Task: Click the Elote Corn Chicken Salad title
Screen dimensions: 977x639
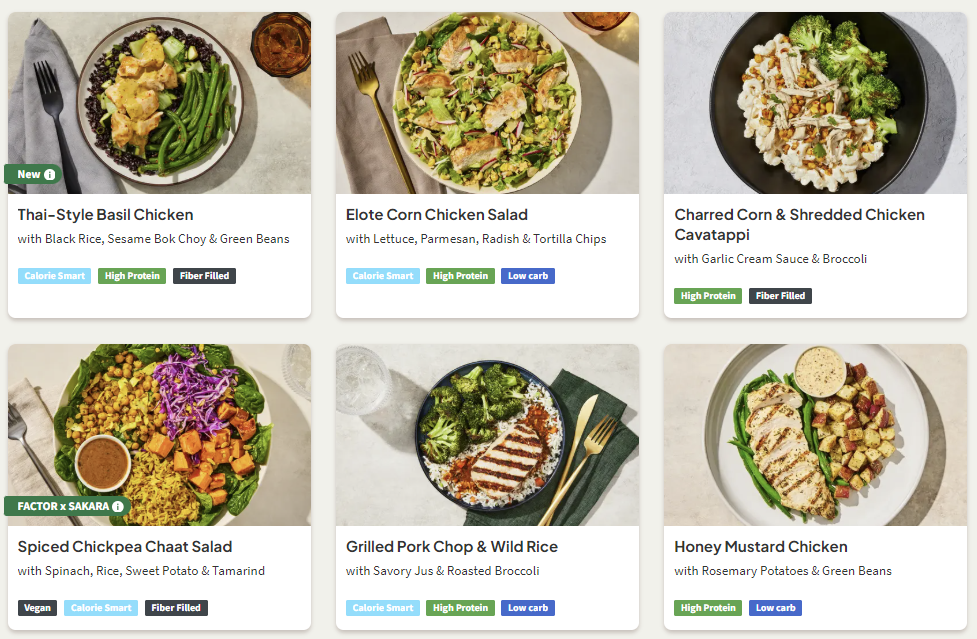Action: pos(437,214)
